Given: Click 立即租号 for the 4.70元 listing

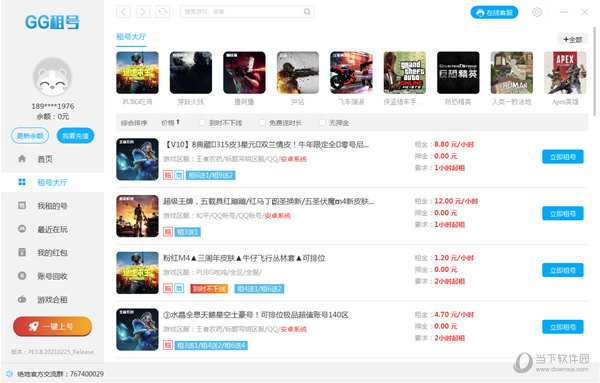Looking at the screenshot, I should pyautogui.click(x=562, y=327).
